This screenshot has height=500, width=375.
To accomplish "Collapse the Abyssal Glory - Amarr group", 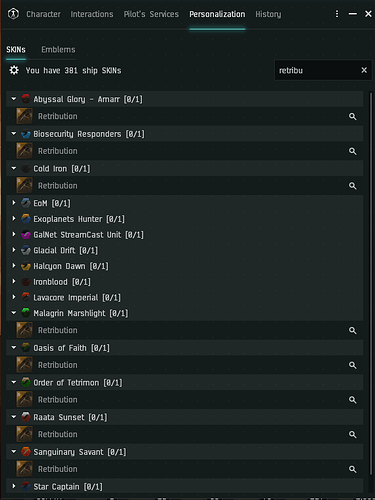I will (x=14, y=99).
